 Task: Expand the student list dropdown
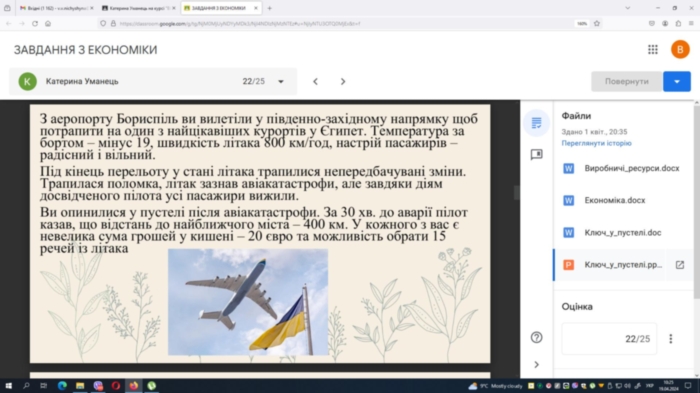(x=281, y=81)
